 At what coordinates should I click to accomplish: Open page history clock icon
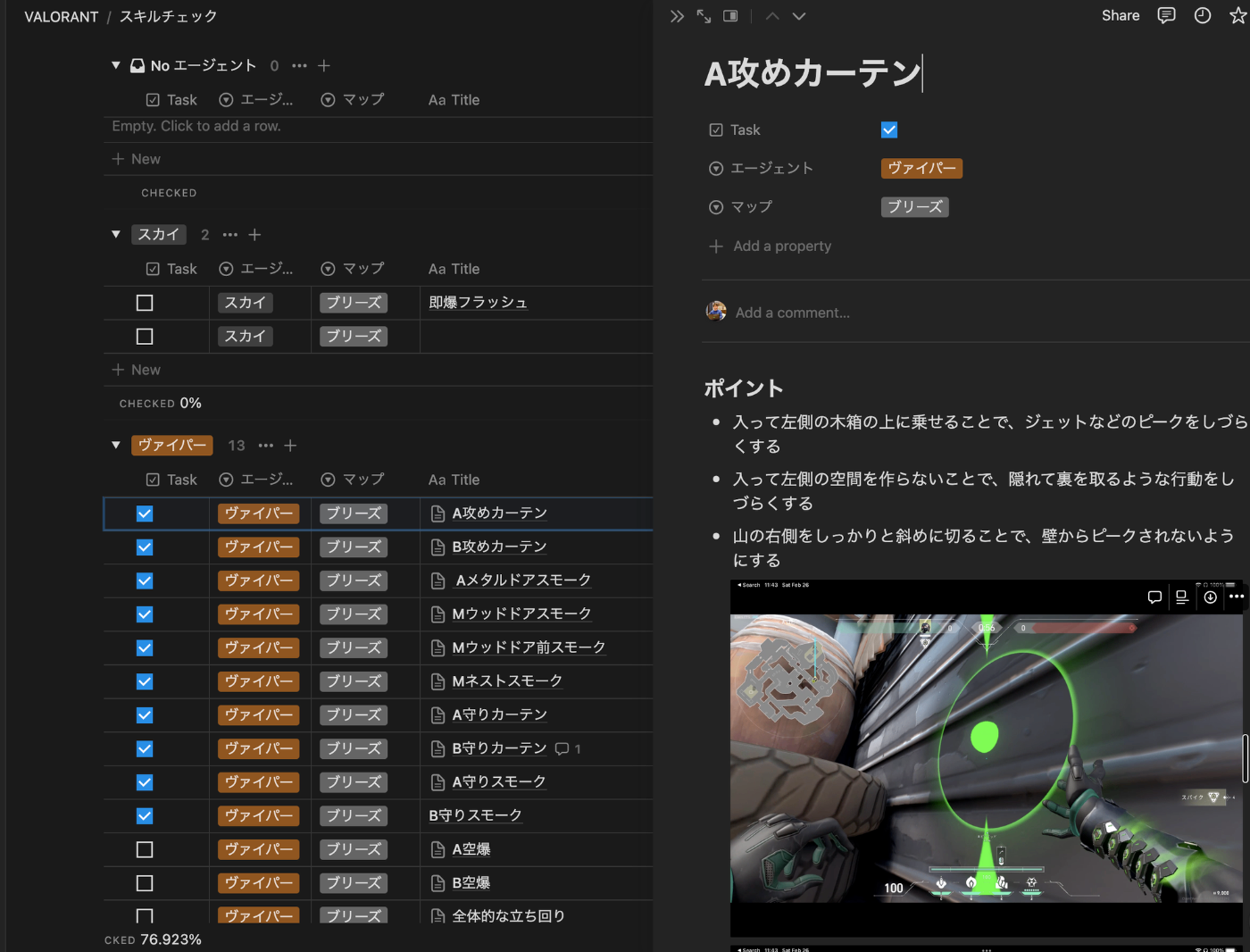point(1203,16)
